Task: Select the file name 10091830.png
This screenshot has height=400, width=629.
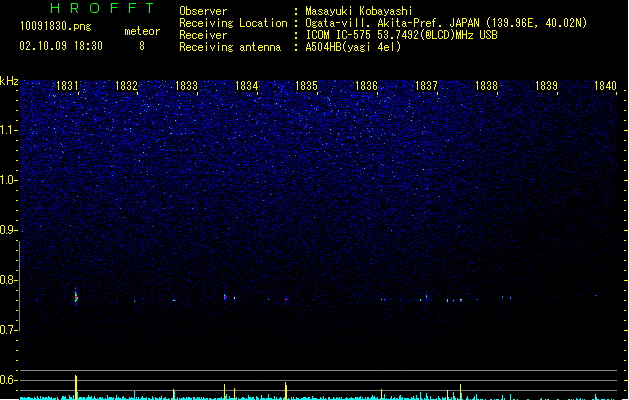Action: pyautogui.click(x=56, y=26)
